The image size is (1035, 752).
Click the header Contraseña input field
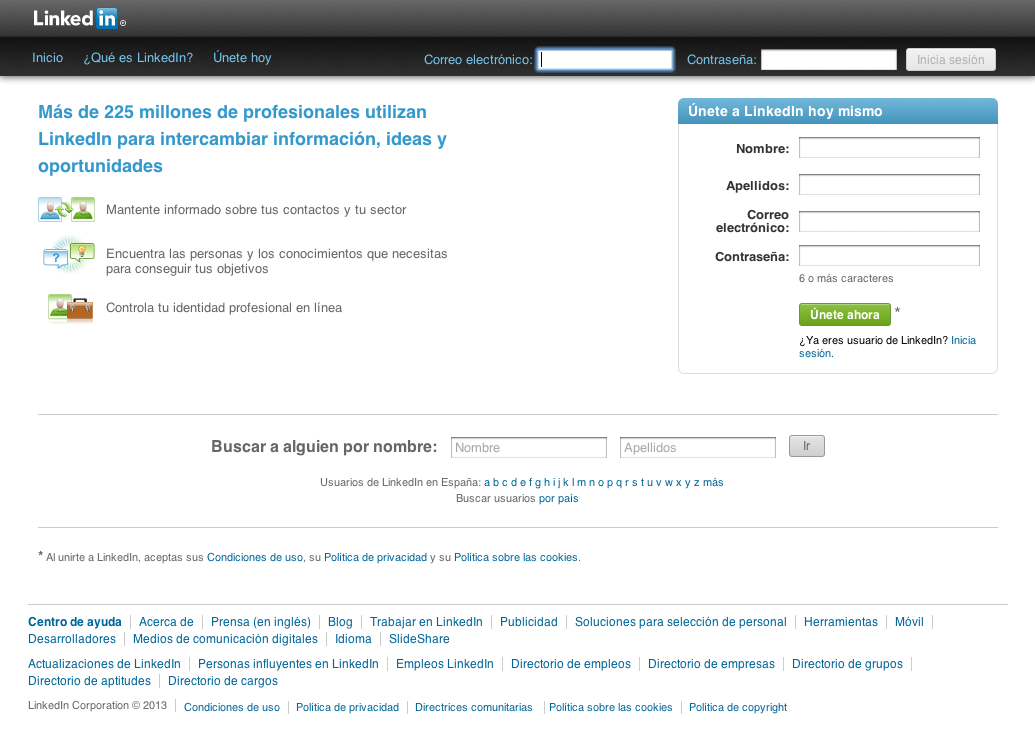pyautogui.click(x=828, y=60)
